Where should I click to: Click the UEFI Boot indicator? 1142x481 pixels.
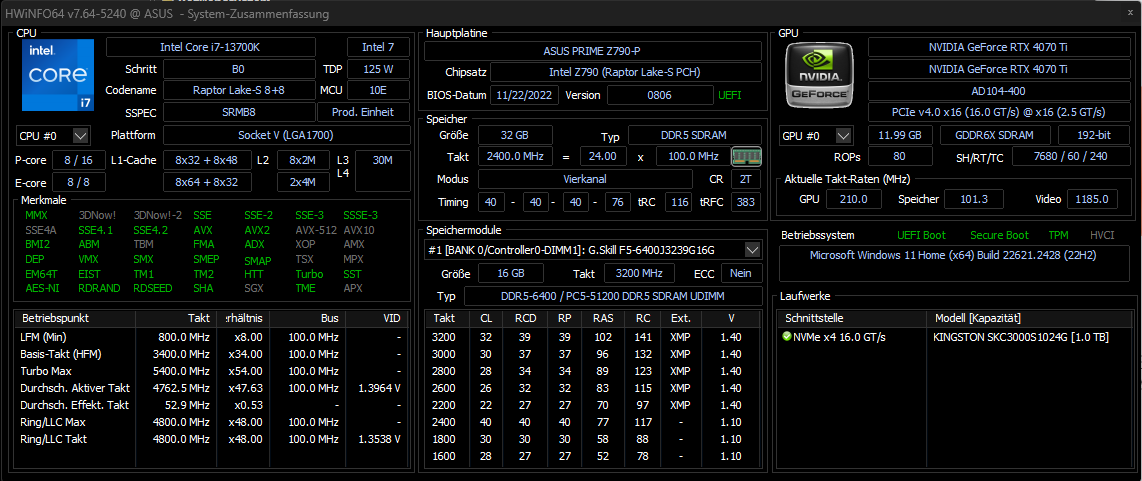coord(922,235)
